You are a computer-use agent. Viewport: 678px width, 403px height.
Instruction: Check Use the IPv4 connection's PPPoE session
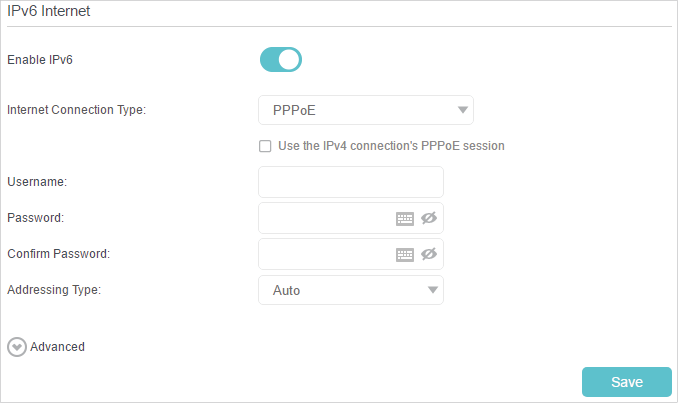[x=265, y=146]
